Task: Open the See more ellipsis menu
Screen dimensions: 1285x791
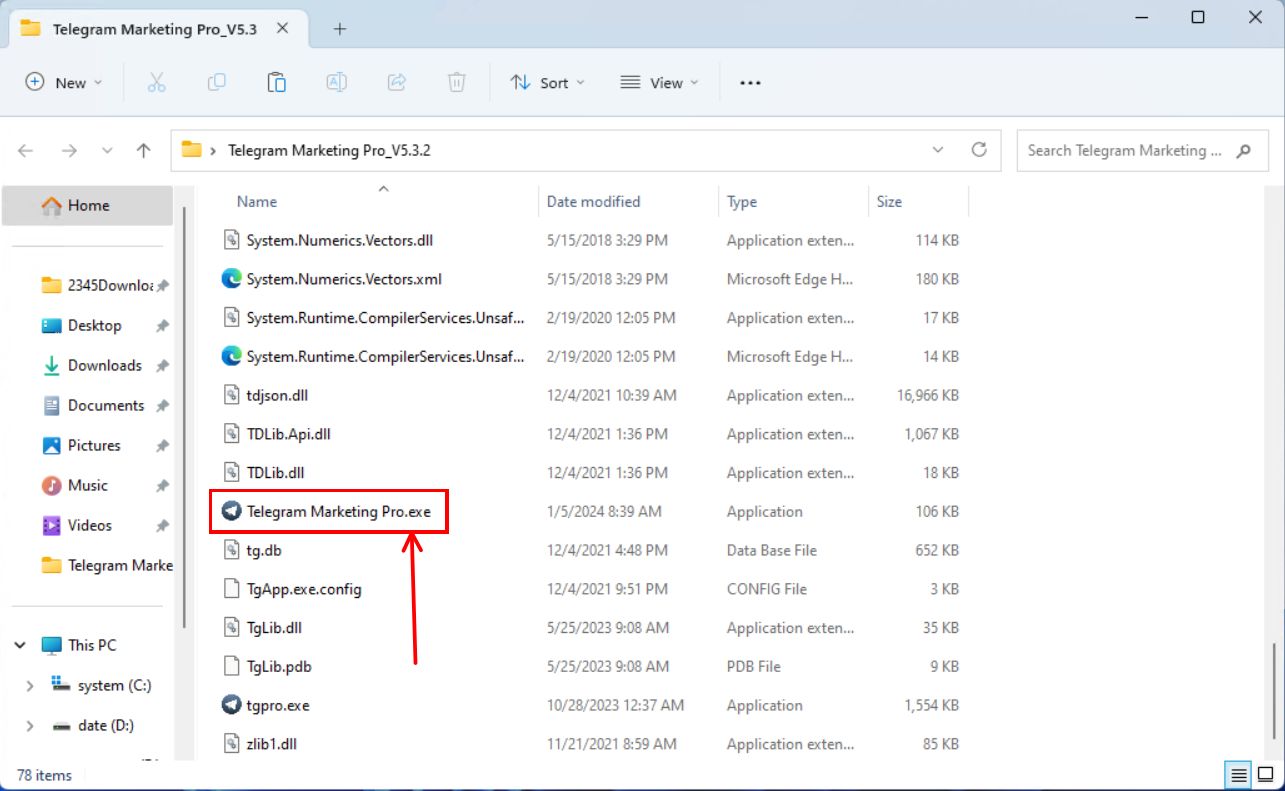Action: coord(750,83)
